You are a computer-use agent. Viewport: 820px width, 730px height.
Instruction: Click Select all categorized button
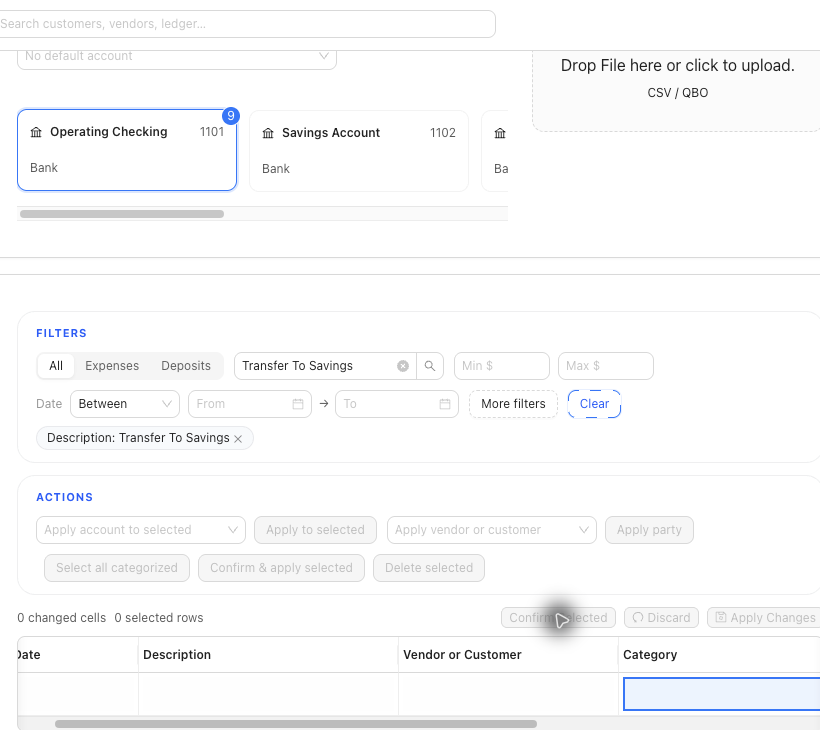pos(117,568)
